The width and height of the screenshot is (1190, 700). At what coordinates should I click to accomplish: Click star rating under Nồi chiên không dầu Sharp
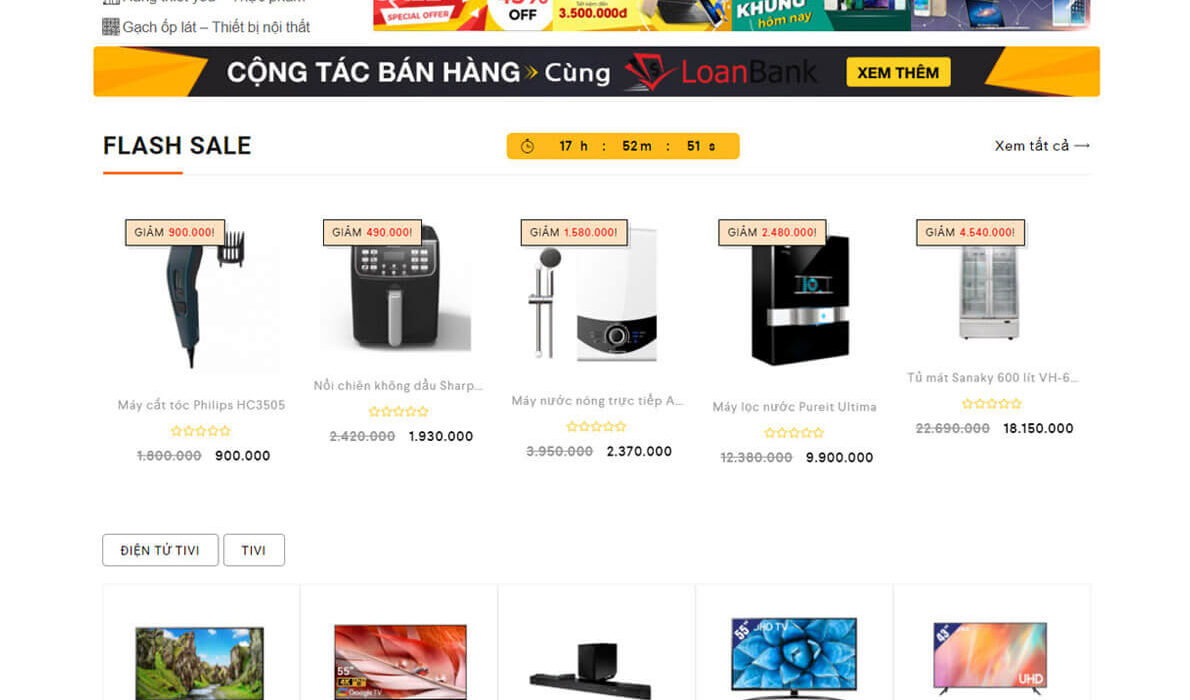coord(398,411)
